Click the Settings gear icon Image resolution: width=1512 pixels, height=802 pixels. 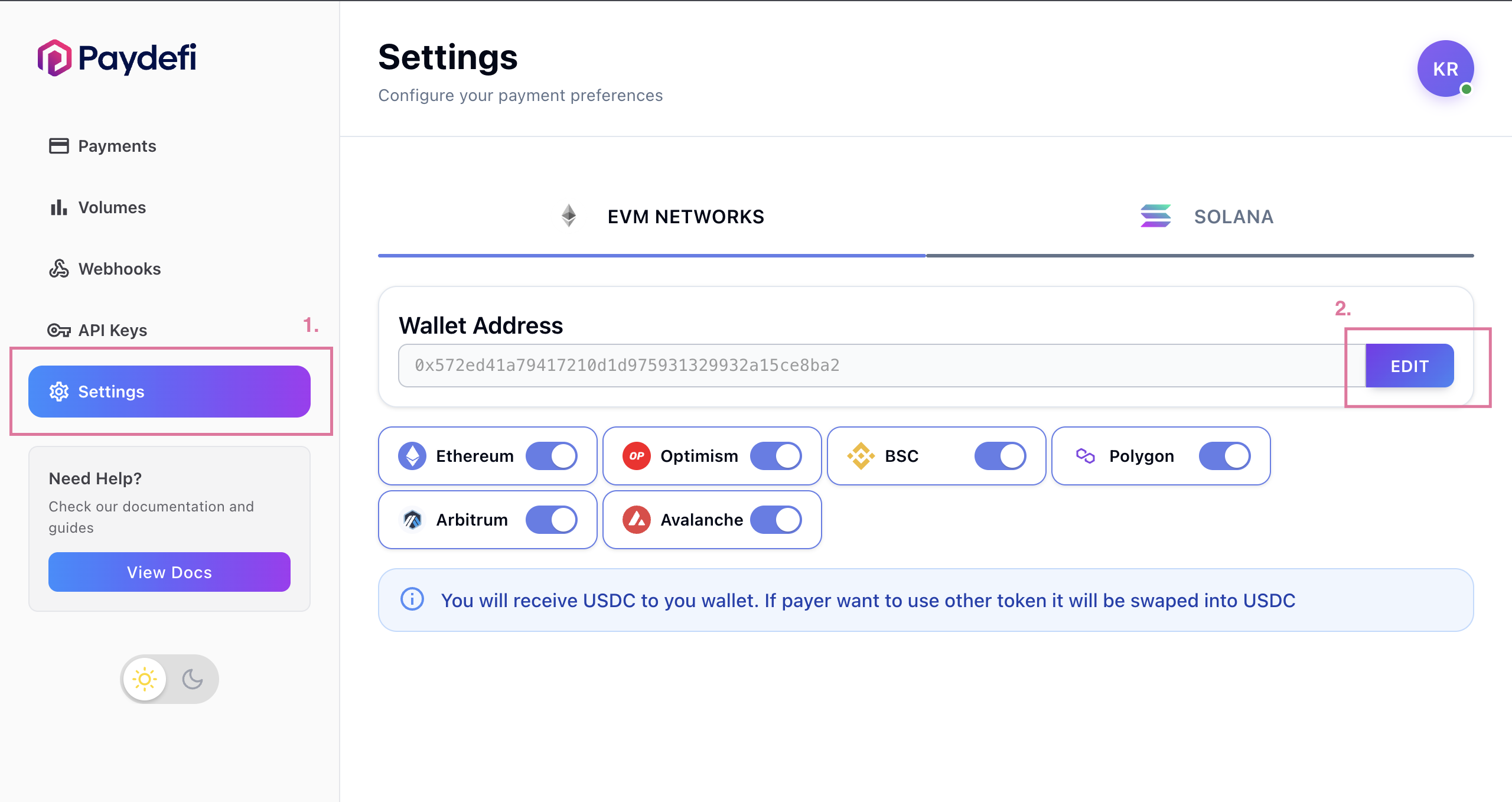58,392
